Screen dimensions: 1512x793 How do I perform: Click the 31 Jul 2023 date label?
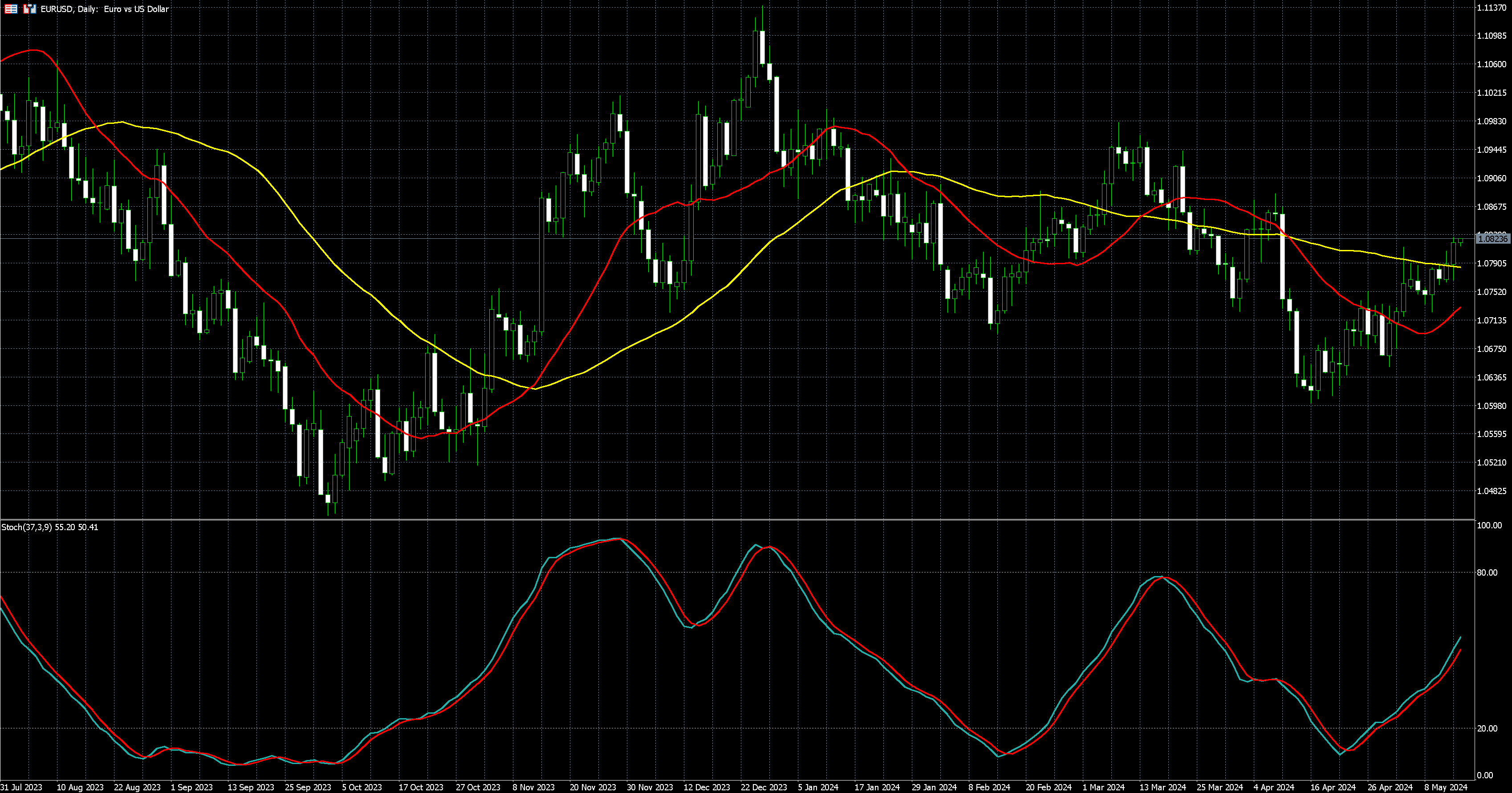coord(21,787)
